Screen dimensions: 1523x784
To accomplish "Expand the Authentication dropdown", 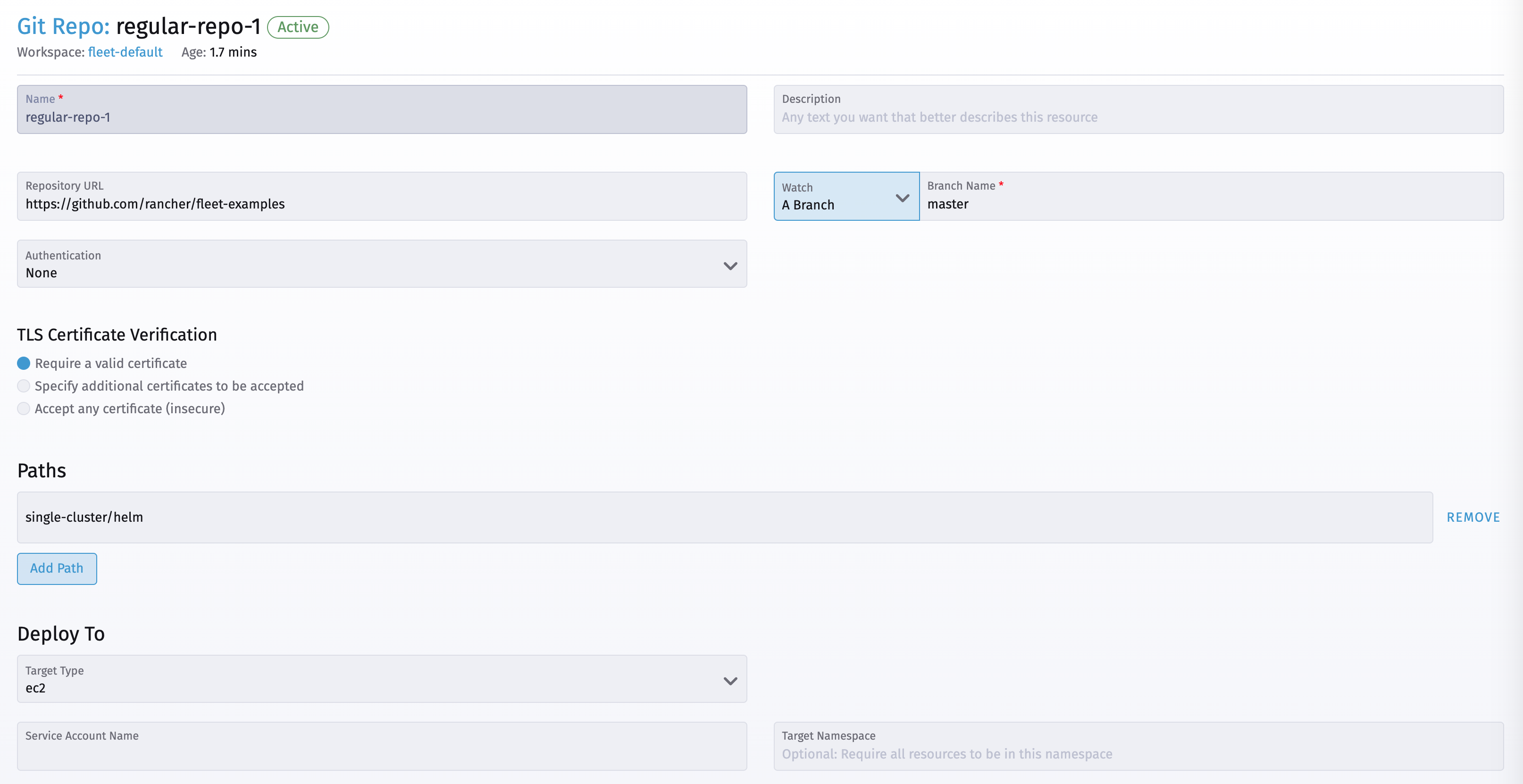I will coord(381,264).
